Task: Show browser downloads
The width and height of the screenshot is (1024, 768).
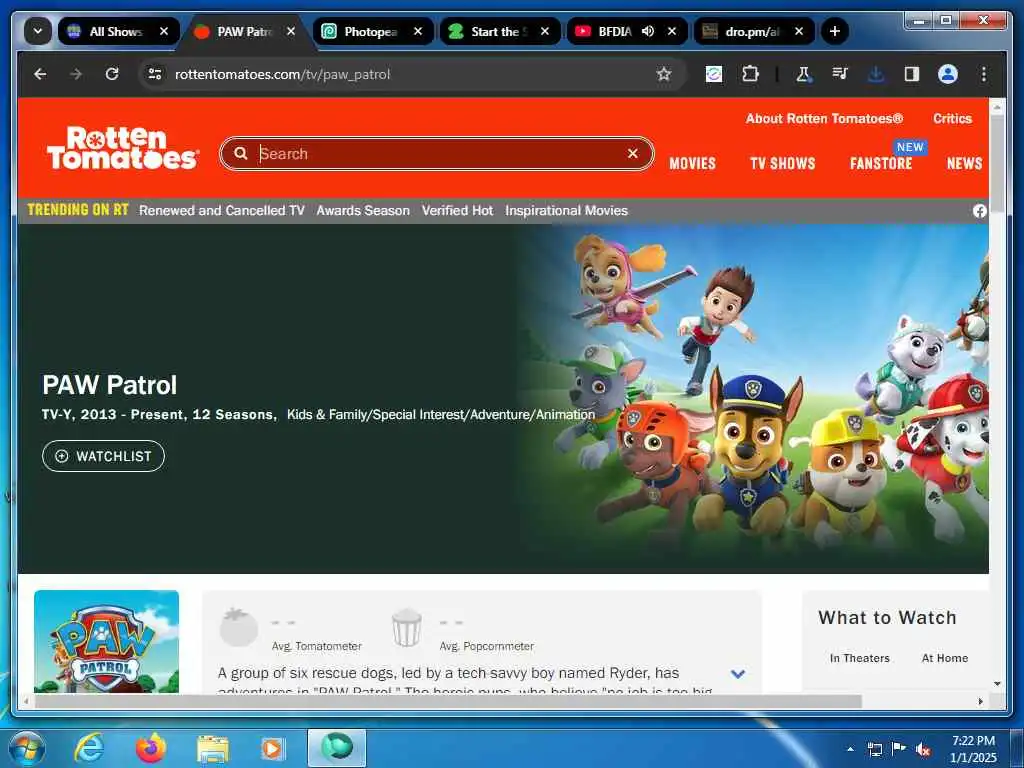Action: (876, 74)
